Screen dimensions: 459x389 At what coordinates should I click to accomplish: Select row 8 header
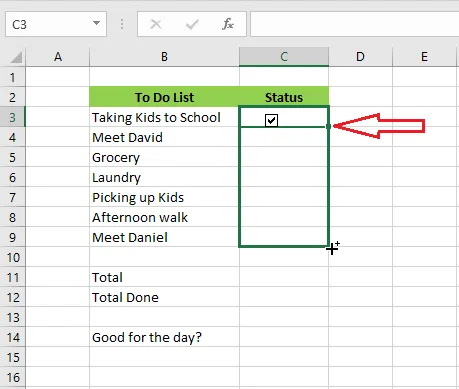point(13,217)
